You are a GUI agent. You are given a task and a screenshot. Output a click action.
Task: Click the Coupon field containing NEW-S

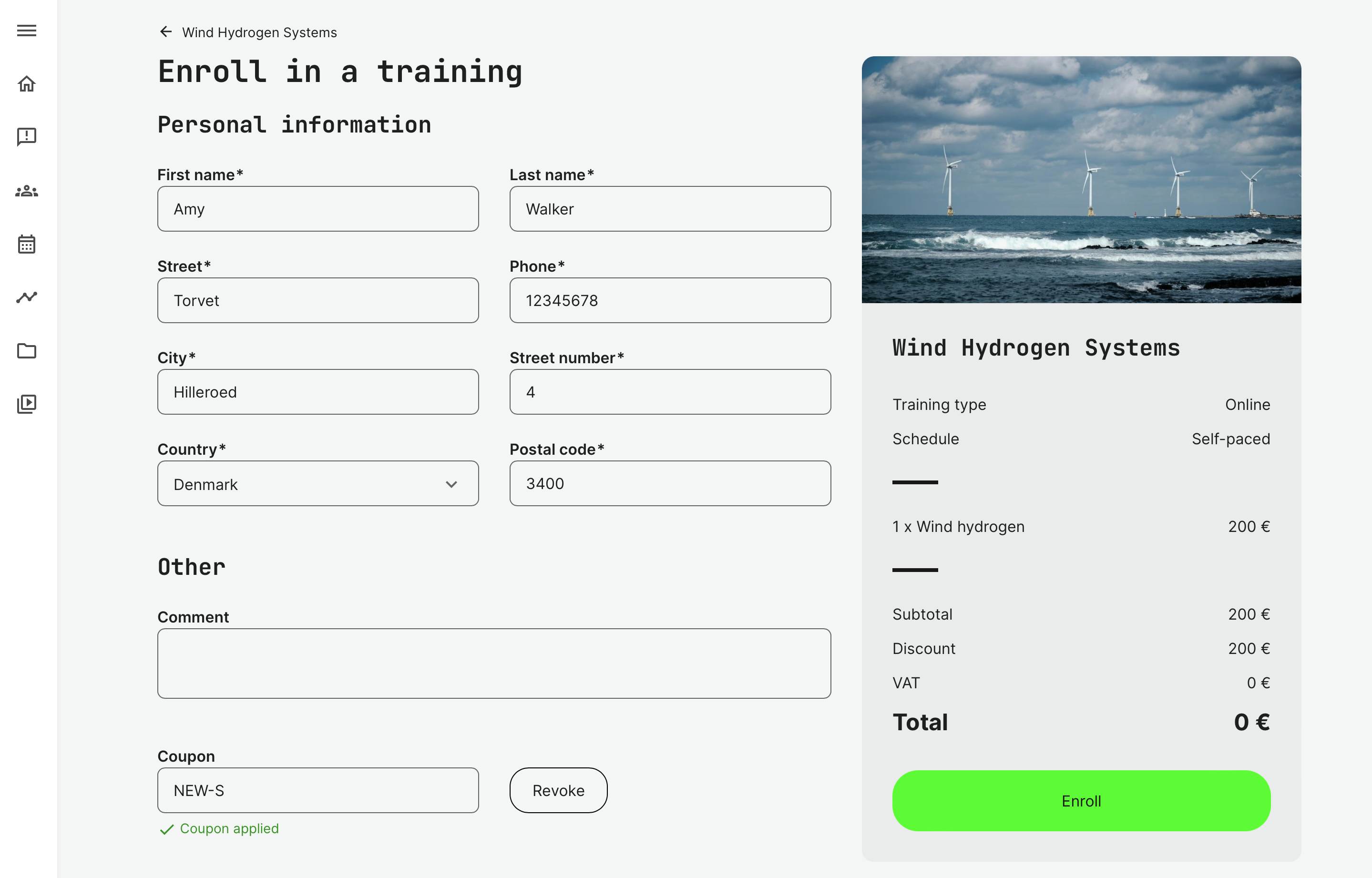tap(317, 790)
